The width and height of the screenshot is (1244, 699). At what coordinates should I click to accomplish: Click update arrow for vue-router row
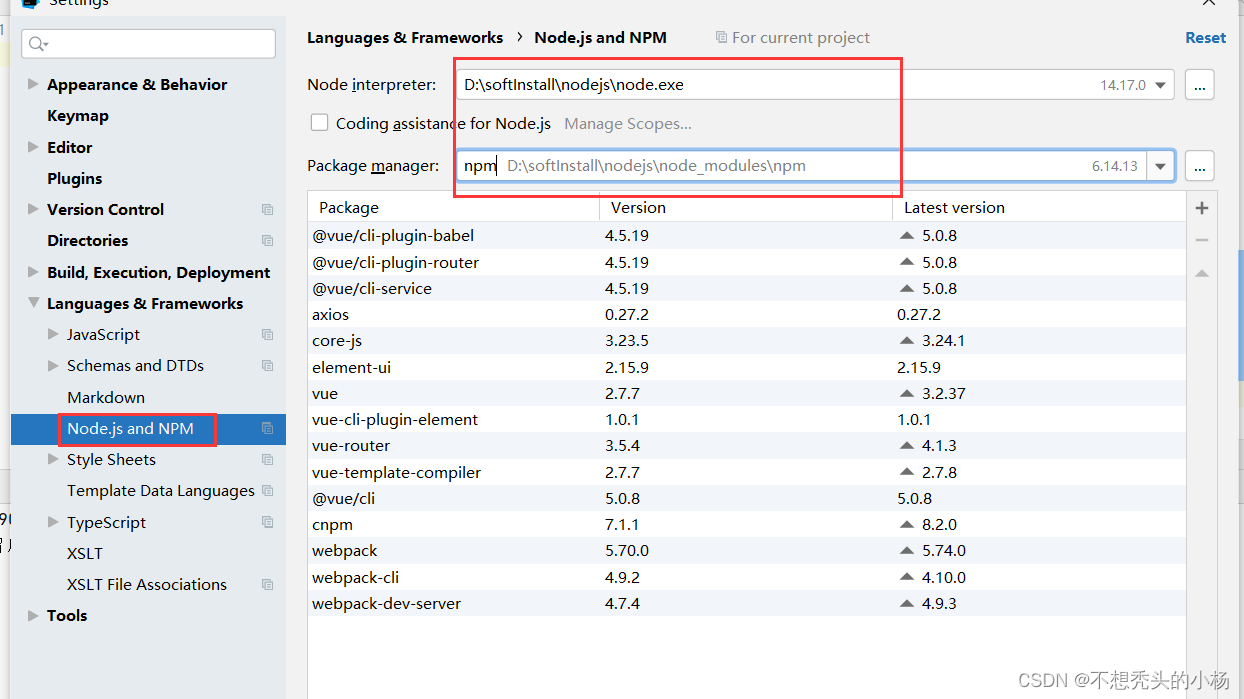tap(907, 446)
